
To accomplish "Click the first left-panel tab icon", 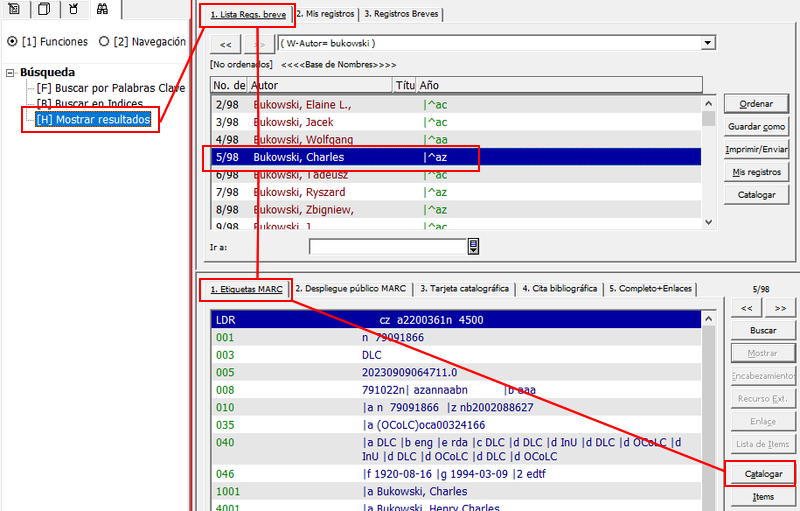I will (14, 10).
